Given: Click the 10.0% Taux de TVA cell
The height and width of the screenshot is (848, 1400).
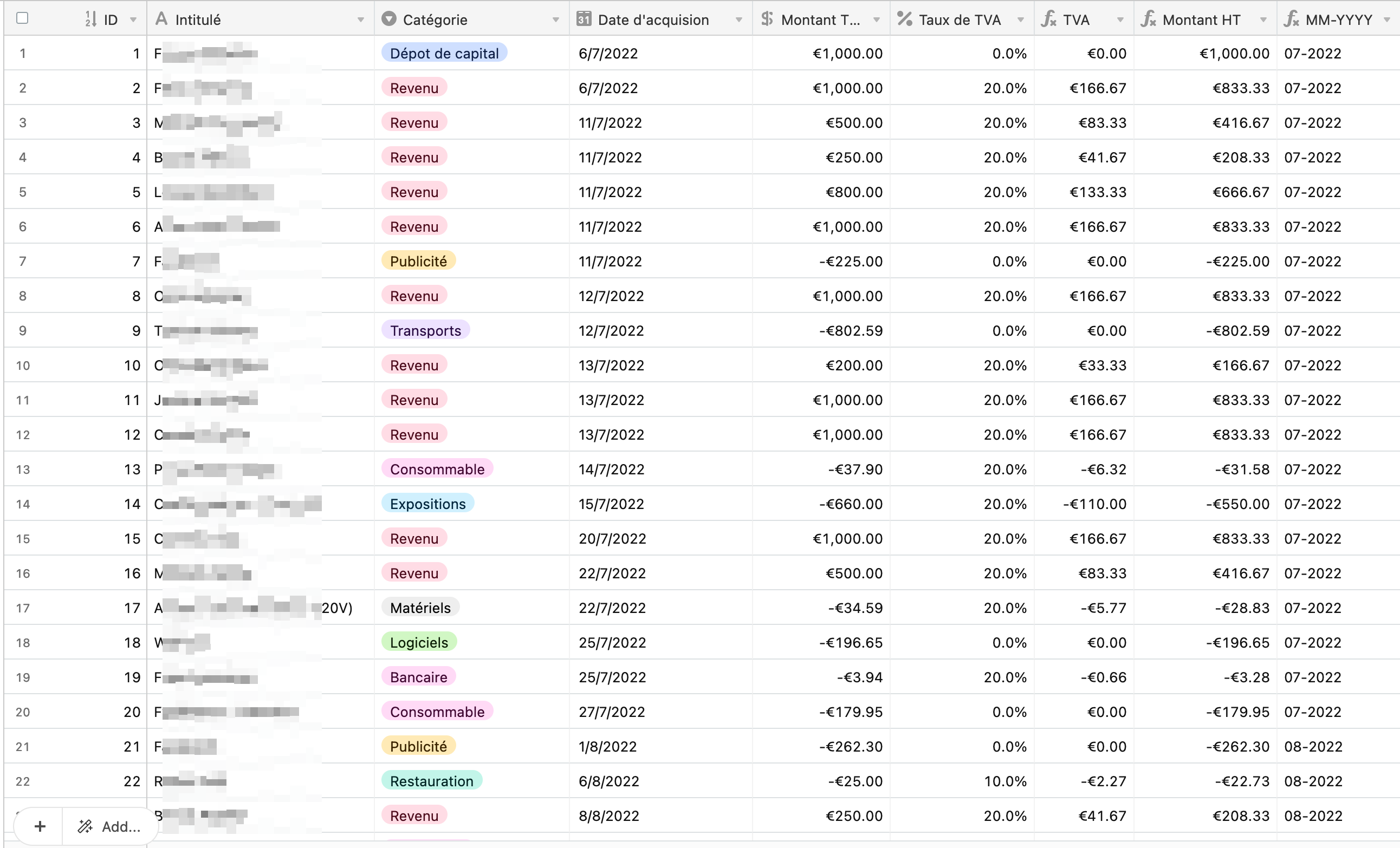Looking at the screenshot, I should 962,781.
